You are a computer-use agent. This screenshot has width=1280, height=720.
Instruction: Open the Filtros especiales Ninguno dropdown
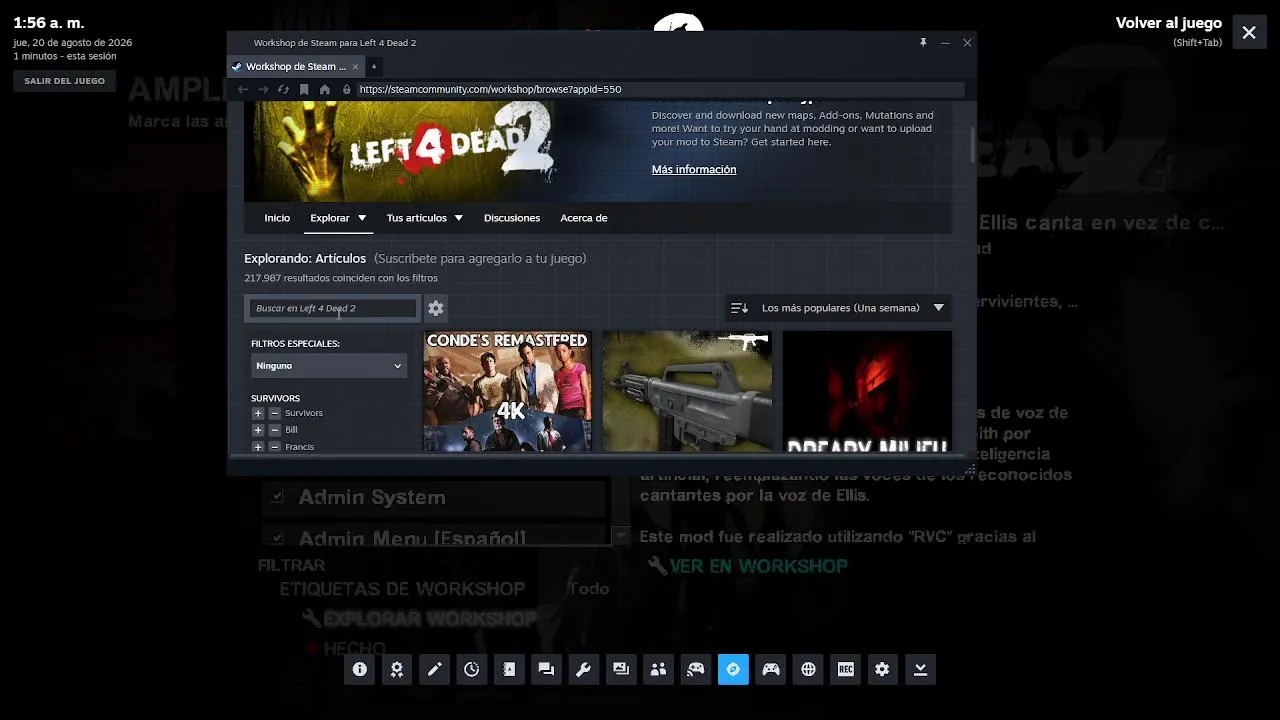pos(328,366)
